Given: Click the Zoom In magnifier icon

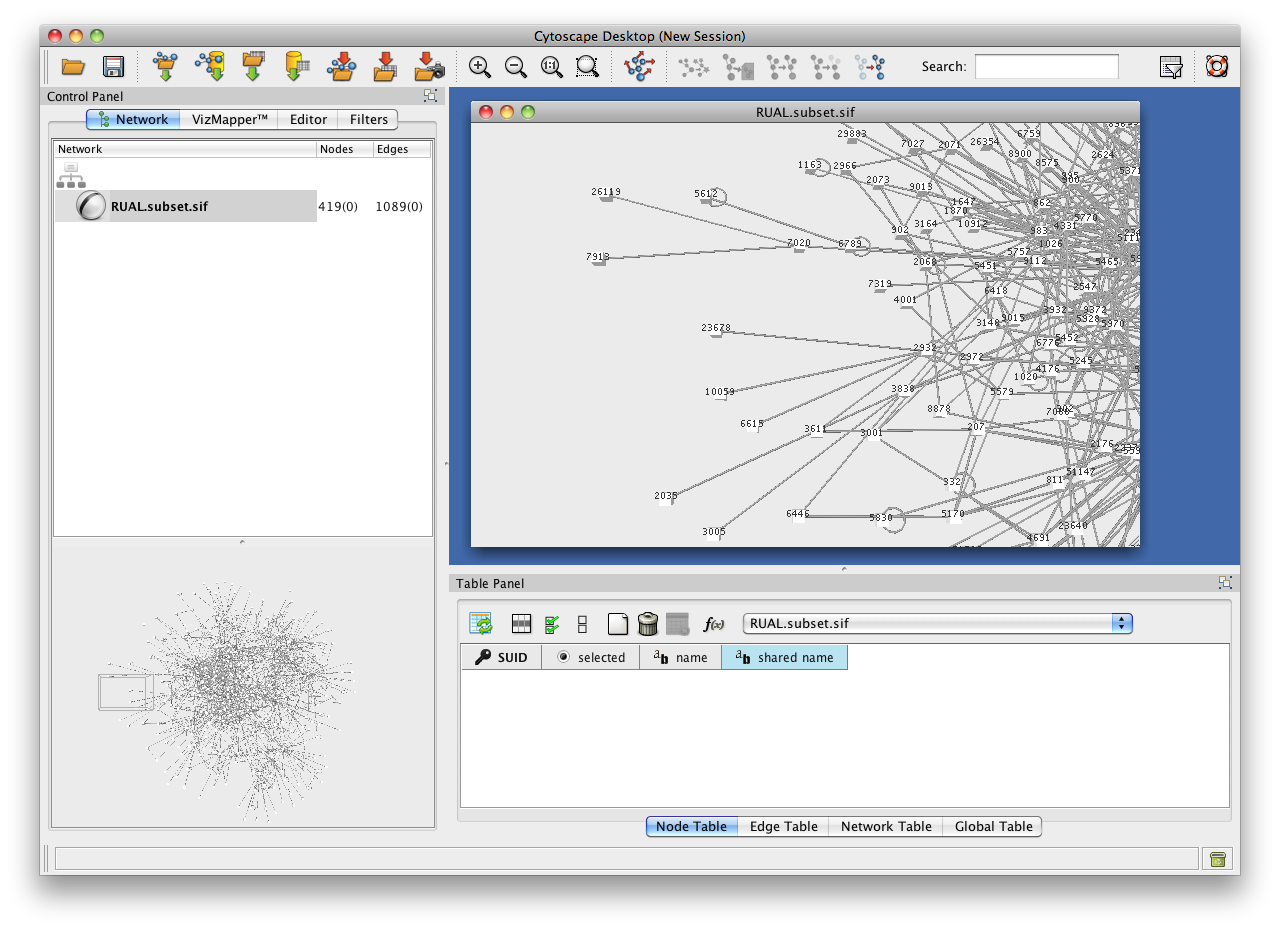Looking at the screenshot, I should click(480, 67).
